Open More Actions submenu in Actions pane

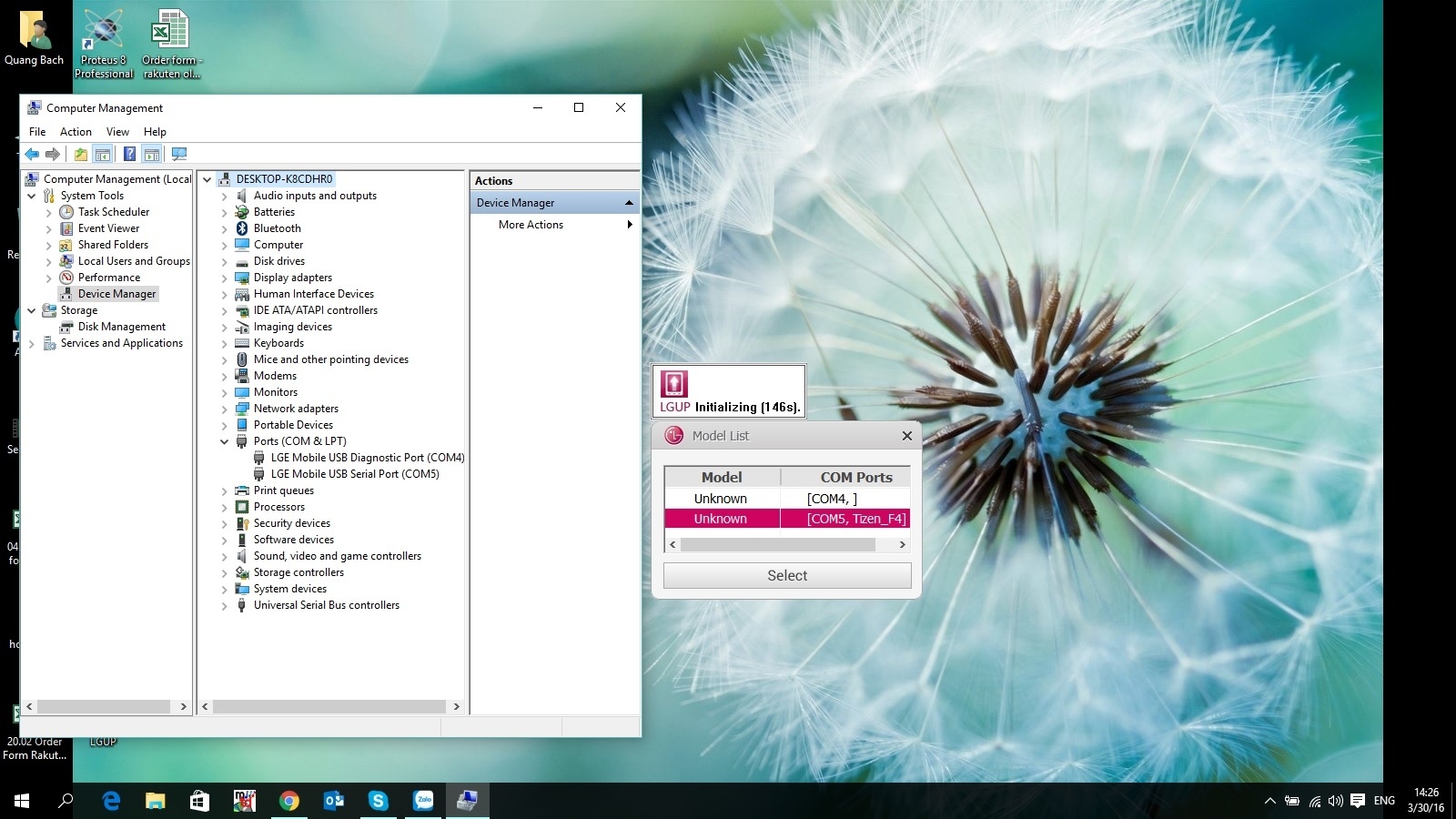coord(531,225)
